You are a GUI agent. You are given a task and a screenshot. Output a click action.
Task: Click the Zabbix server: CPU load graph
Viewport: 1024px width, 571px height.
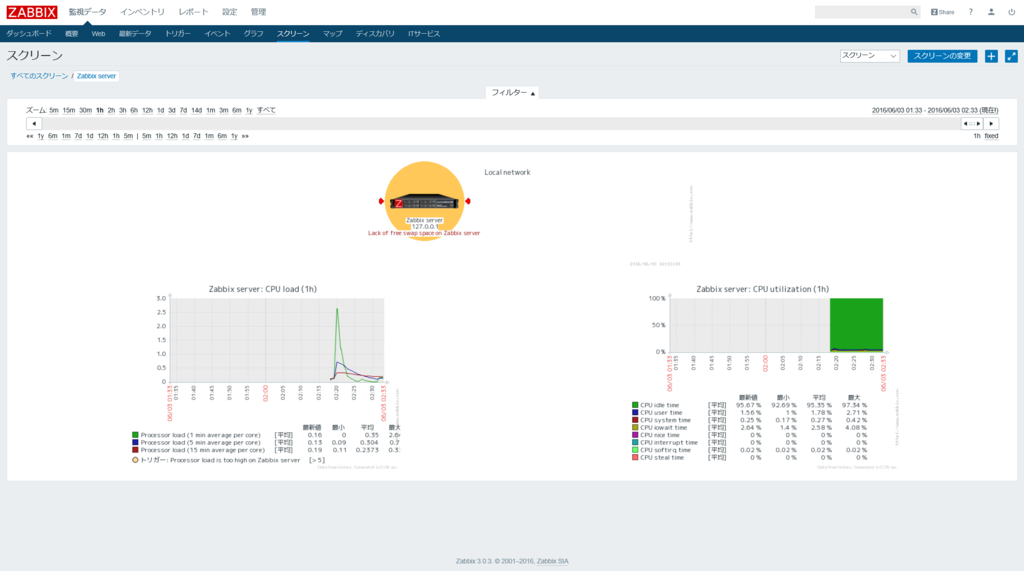click(266, 376)
